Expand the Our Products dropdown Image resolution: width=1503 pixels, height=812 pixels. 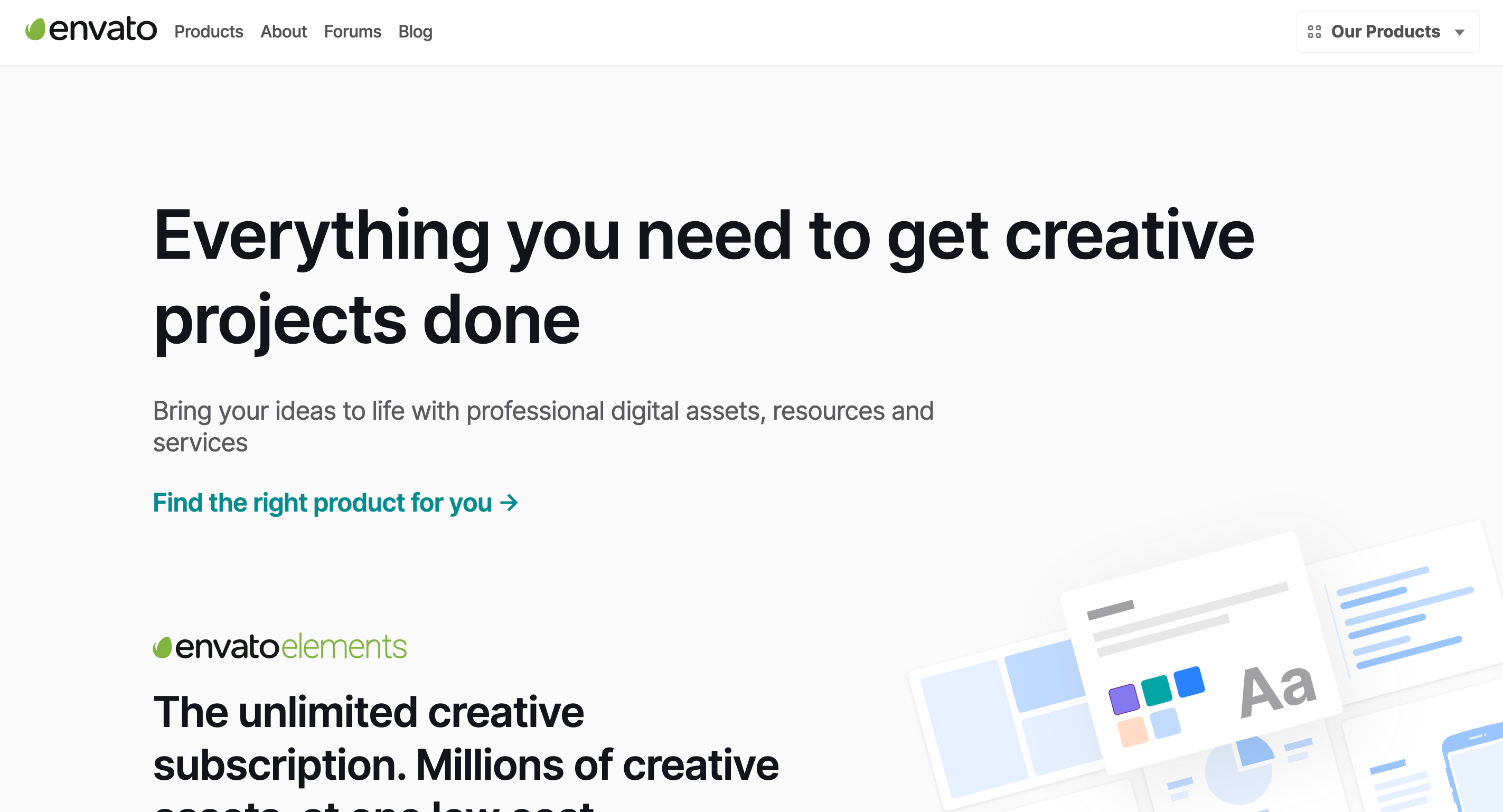[1387, 32]
